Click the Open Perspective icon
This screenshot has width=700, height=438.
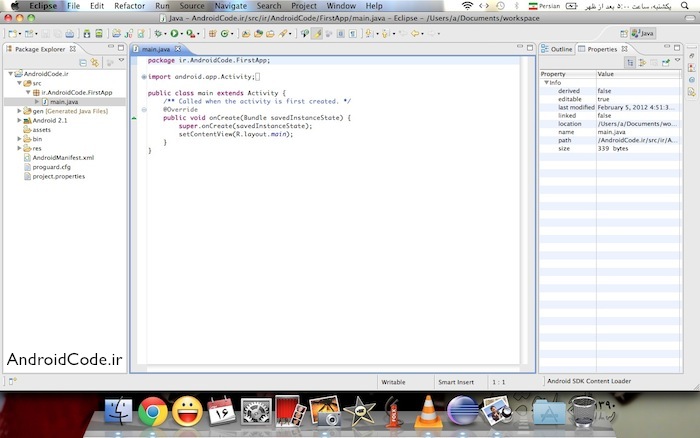pos(624,33)
